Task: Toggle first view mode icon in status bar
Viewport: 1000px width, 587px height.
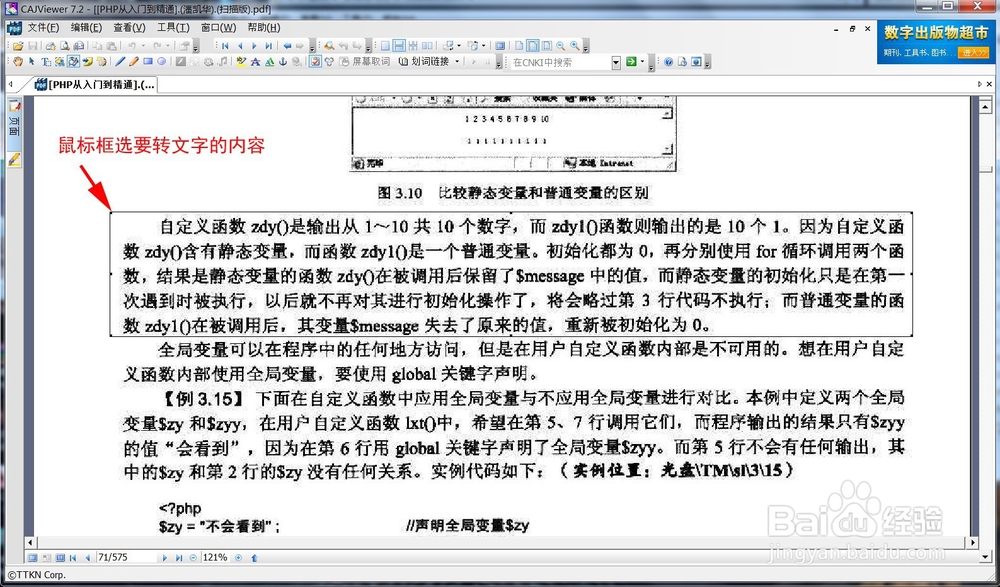Action: [x=33, y=557]
